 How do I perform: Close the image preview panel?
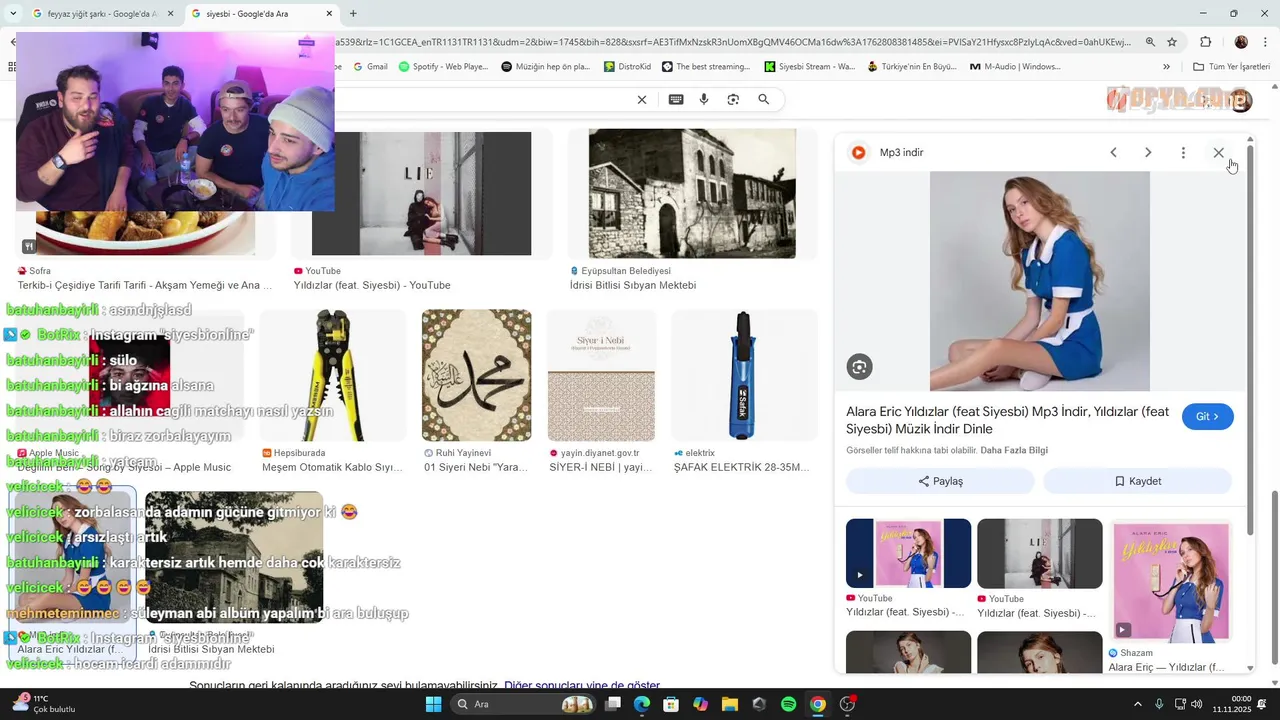click(x=1218, y=152)
